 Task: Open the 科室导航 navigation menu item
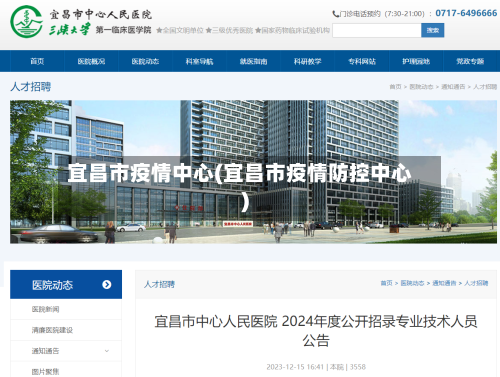coord(199,61)
